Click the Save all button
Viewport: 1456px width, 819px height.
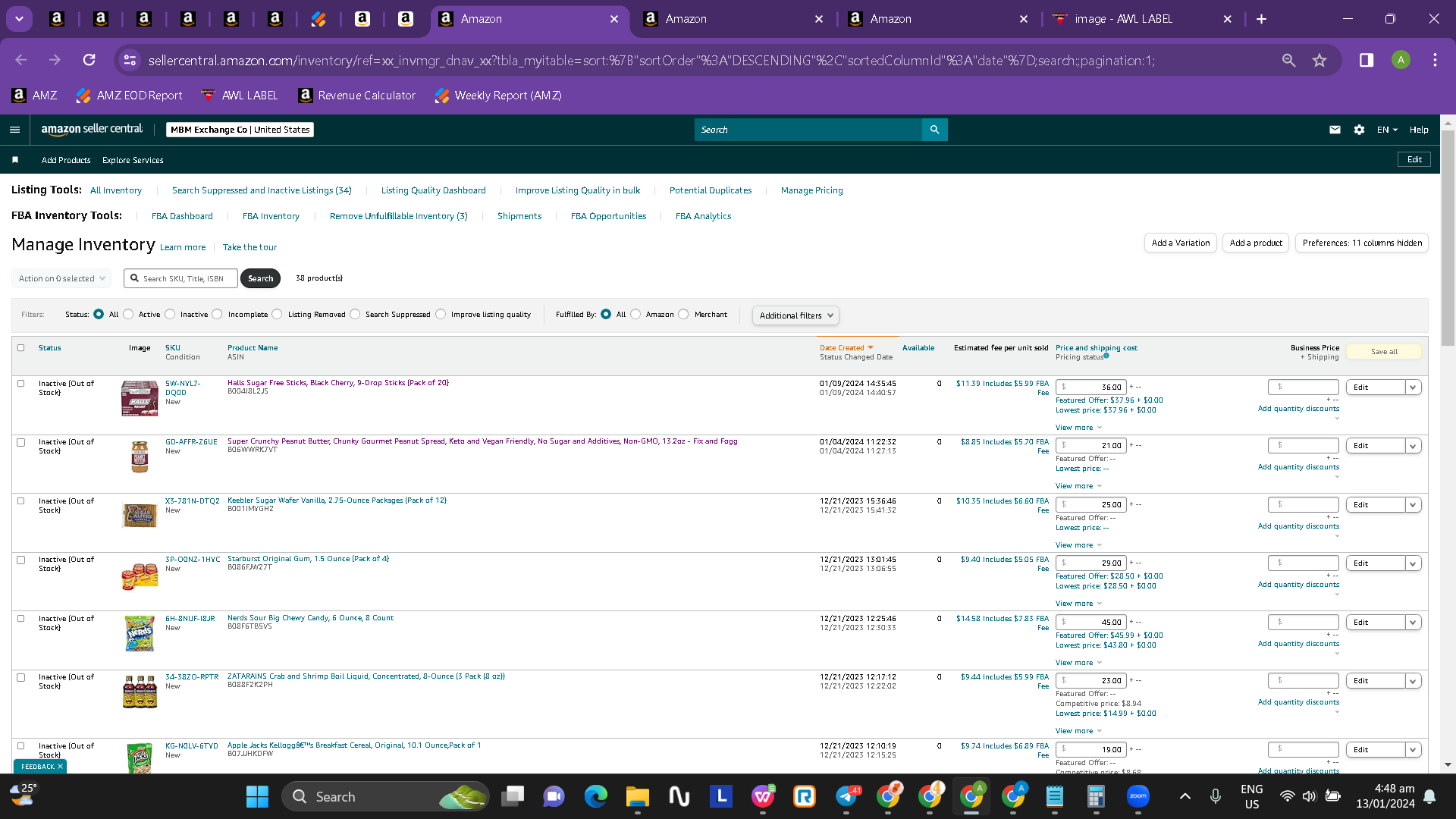click(1384, 351)
